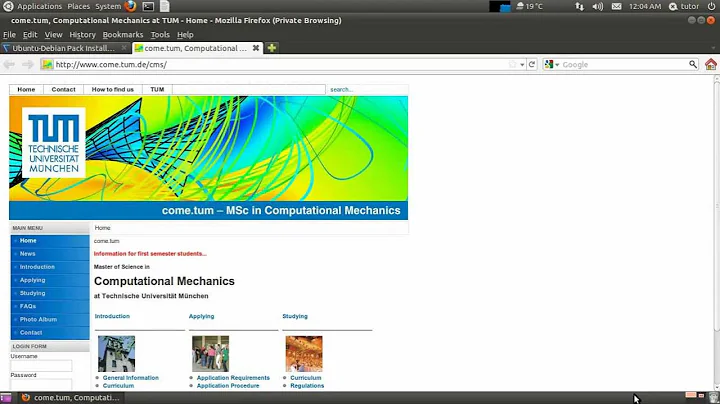Image resolution: width=720 pixels, height=404 pixels.
Task: Reload the page with the refresh icon
Action: pyautogui.click(x=532, y=64)
